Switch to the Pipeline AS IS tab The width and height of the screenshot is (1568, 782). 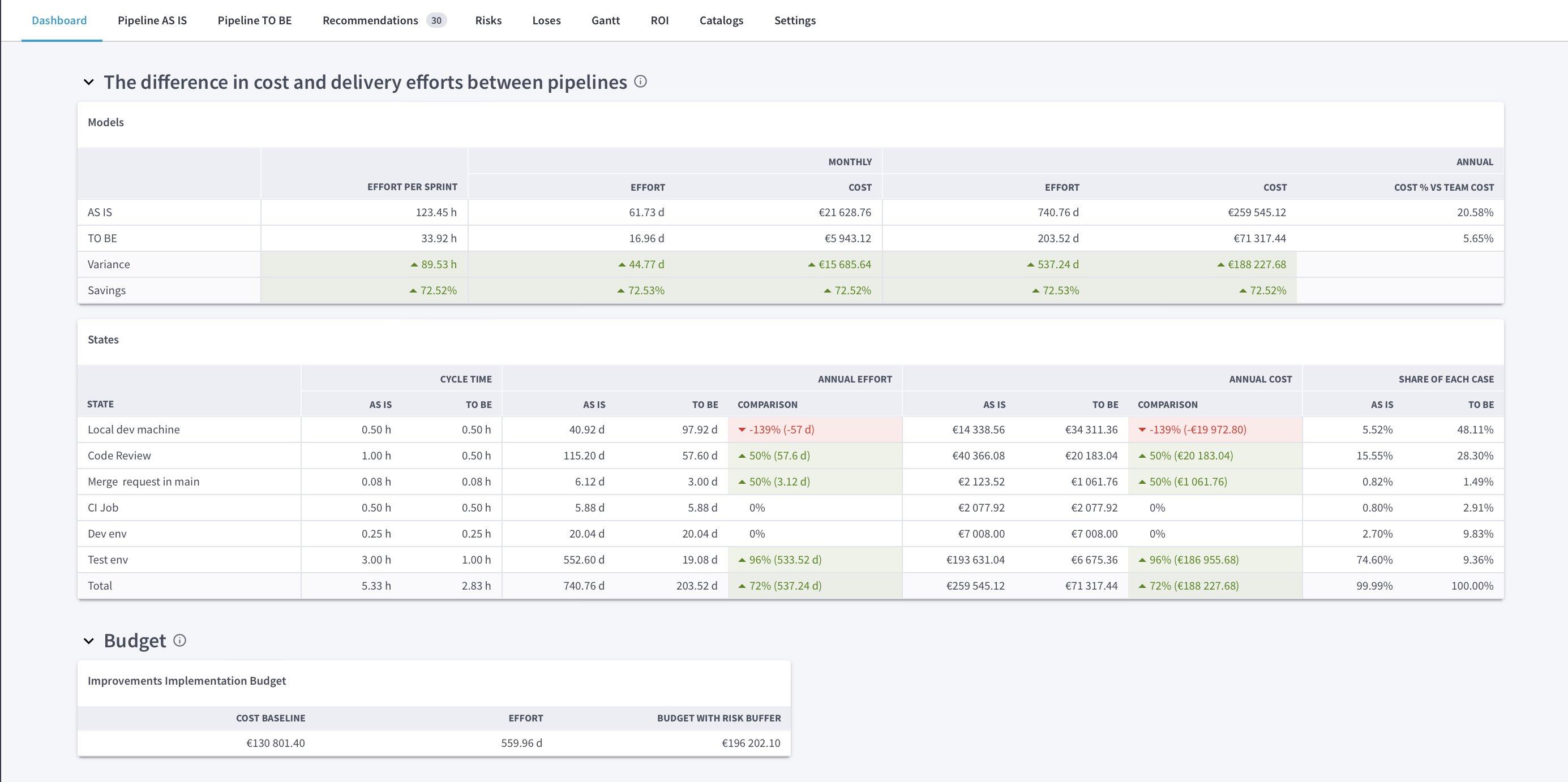point(152,20)
